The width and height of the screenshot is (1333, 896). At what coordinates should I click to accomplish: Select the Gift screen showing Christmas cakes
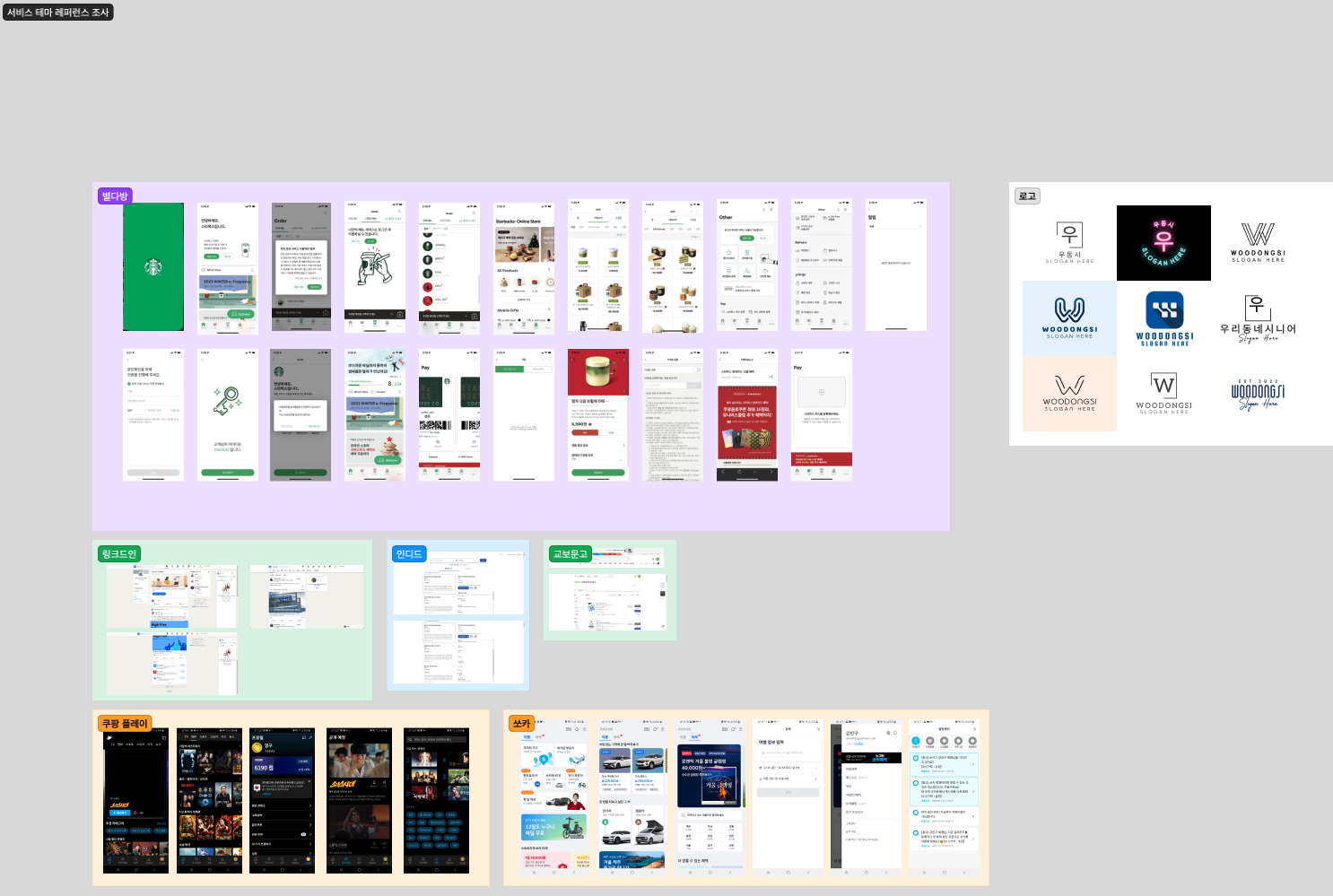click(x=673, y=266)
